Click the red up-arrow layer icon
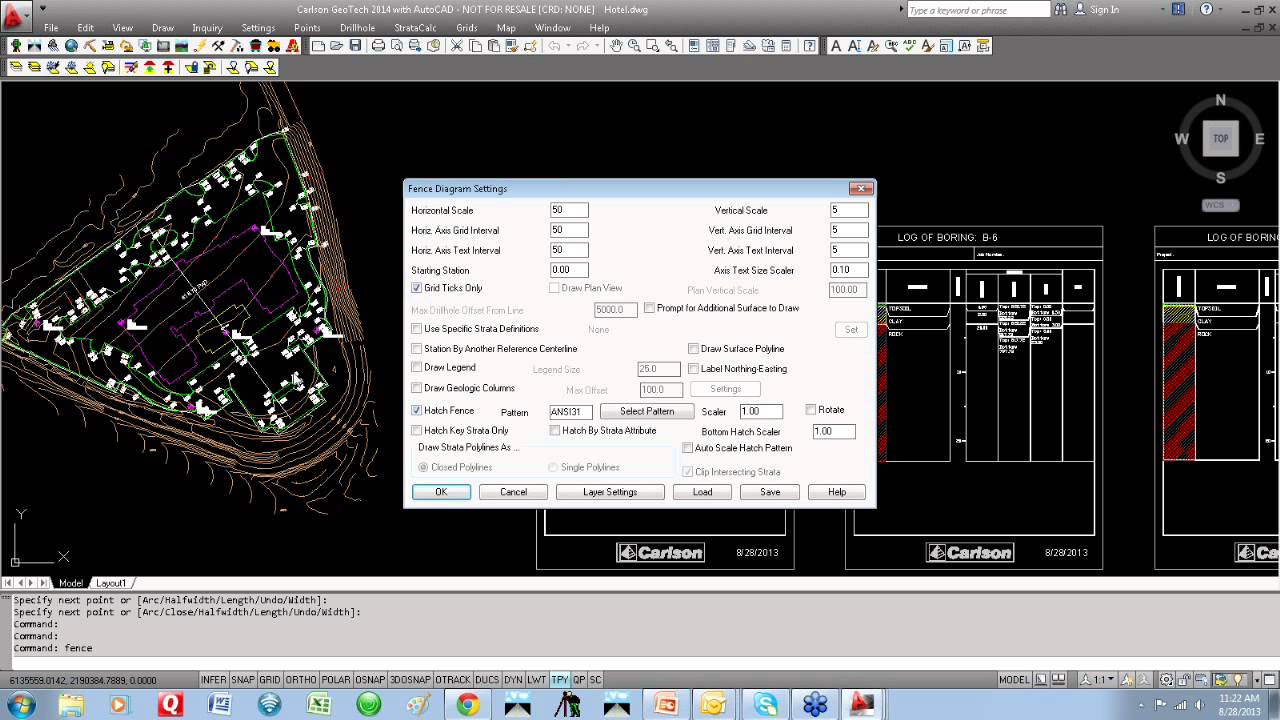Viewport: 1280px width, 720px height. point(148,67)
